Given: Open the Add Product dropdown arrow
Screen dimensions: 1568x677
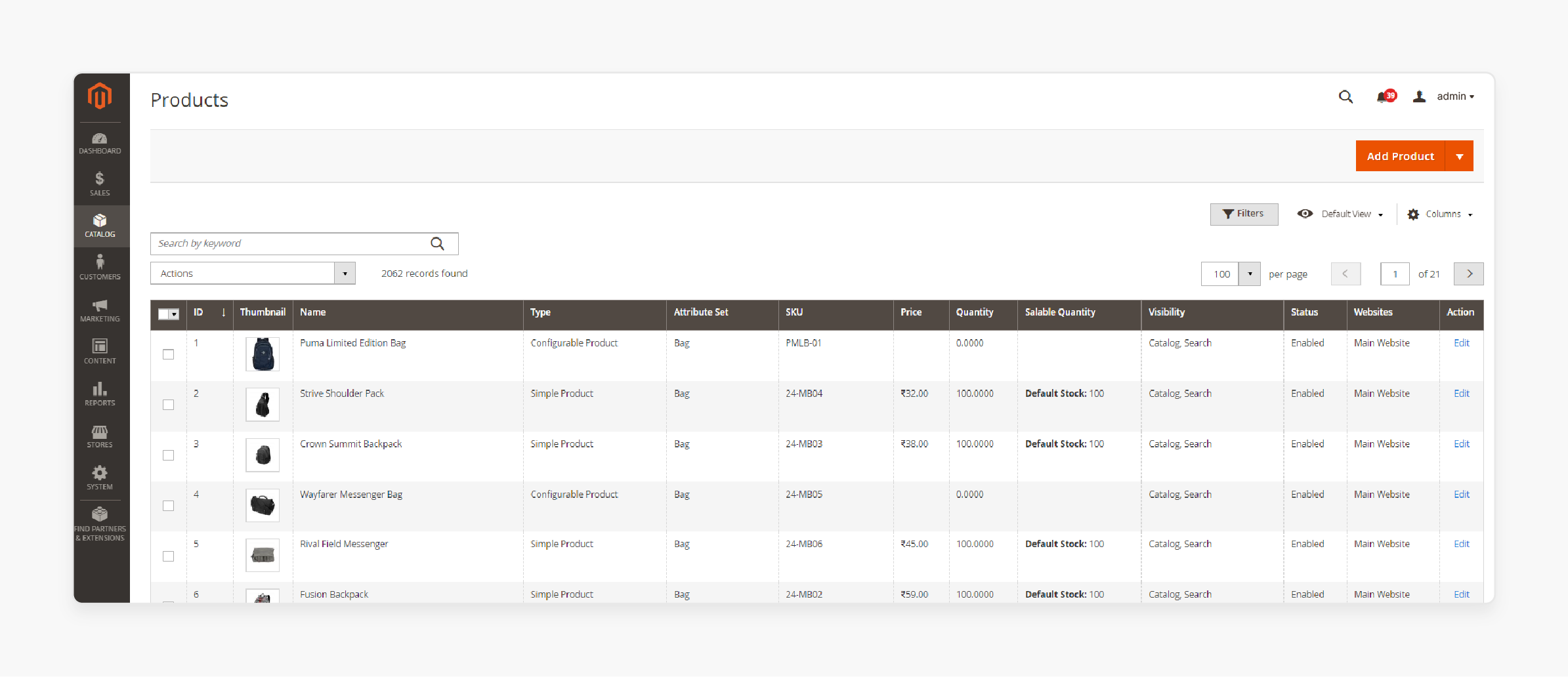Looking at the screenshot, I should [1460, 156].
